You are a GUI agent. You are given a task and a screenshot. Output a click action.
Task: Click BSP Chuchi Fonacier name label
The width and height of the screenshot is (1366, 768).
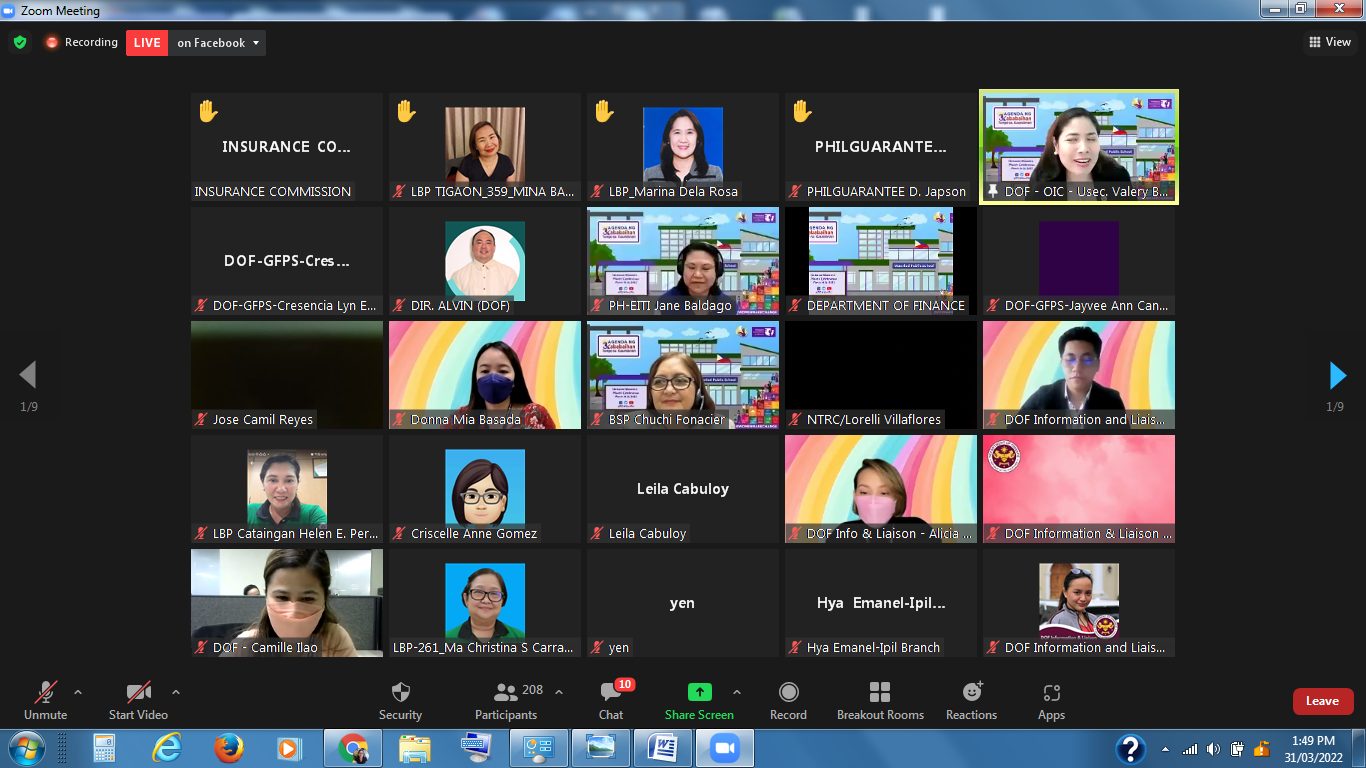click(x=667, y=420)
